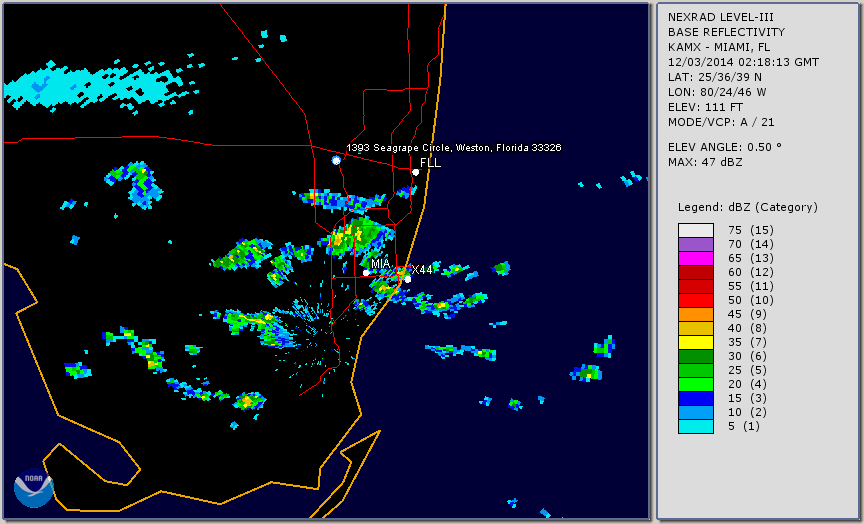Viewport: 864px width, 524px height.
Task: Click the '75 (15)' legend value
Action: tap(750, 230)
